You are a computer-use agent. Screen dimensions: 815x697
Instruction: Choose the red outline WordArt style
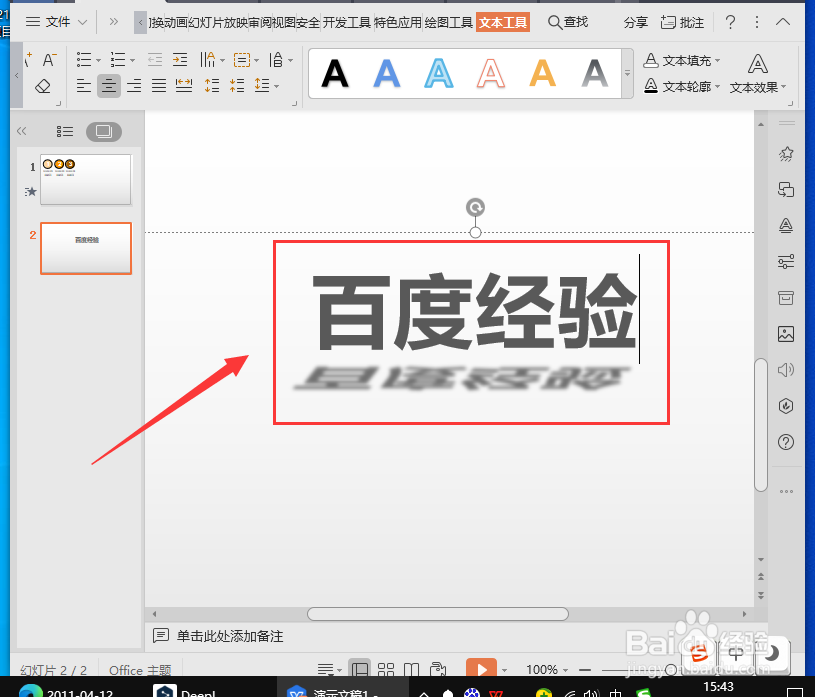point(491,73)
